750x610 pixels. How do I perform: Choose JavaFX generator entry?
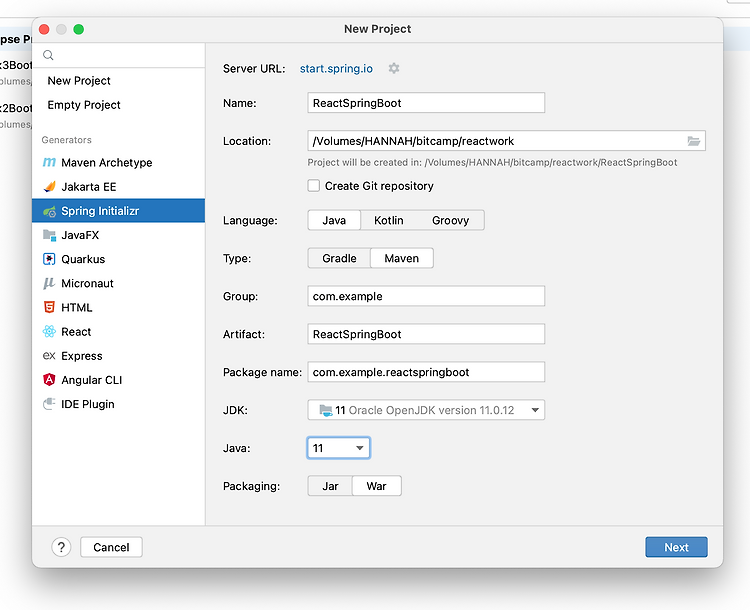click(x=119, y=235)
